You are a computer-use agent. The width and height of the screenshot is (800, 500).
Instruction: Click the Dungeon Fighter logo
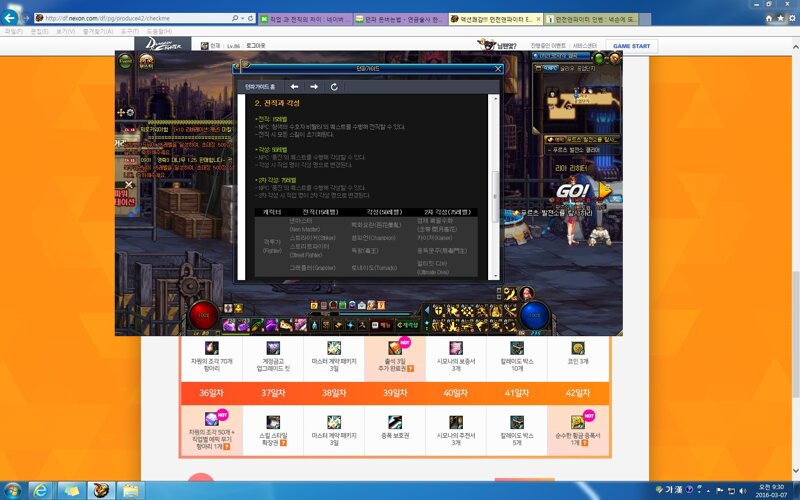[163, 45]
